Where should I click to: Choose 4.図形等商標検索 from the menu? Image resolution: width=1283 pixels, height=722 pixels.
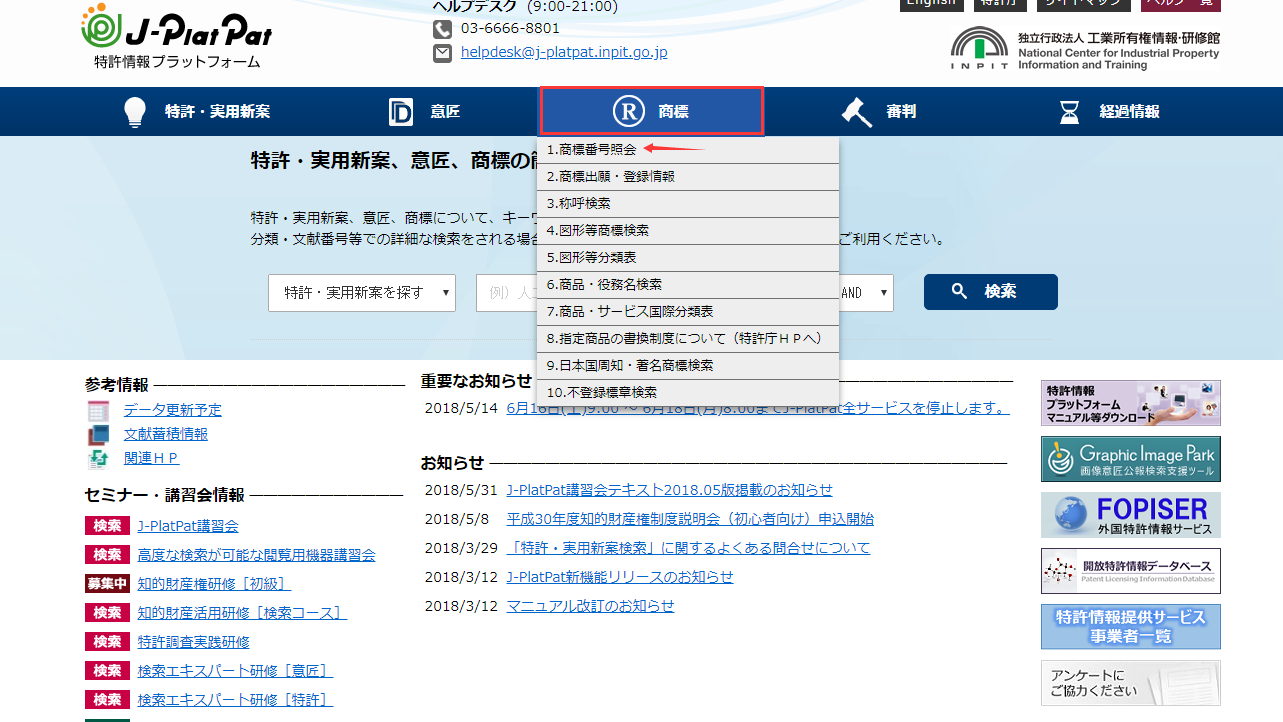coord(598,231)
